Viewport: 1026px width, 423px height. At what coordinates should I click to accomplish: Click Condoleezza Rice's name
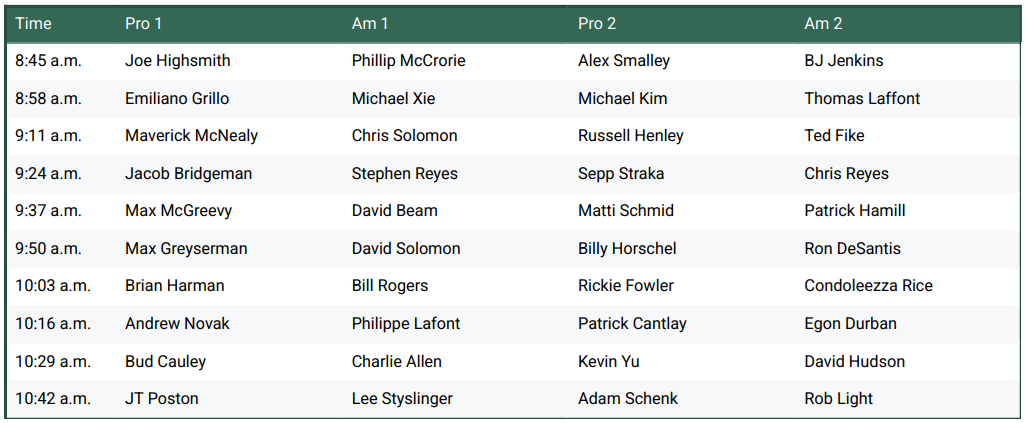tap(868, 286)
